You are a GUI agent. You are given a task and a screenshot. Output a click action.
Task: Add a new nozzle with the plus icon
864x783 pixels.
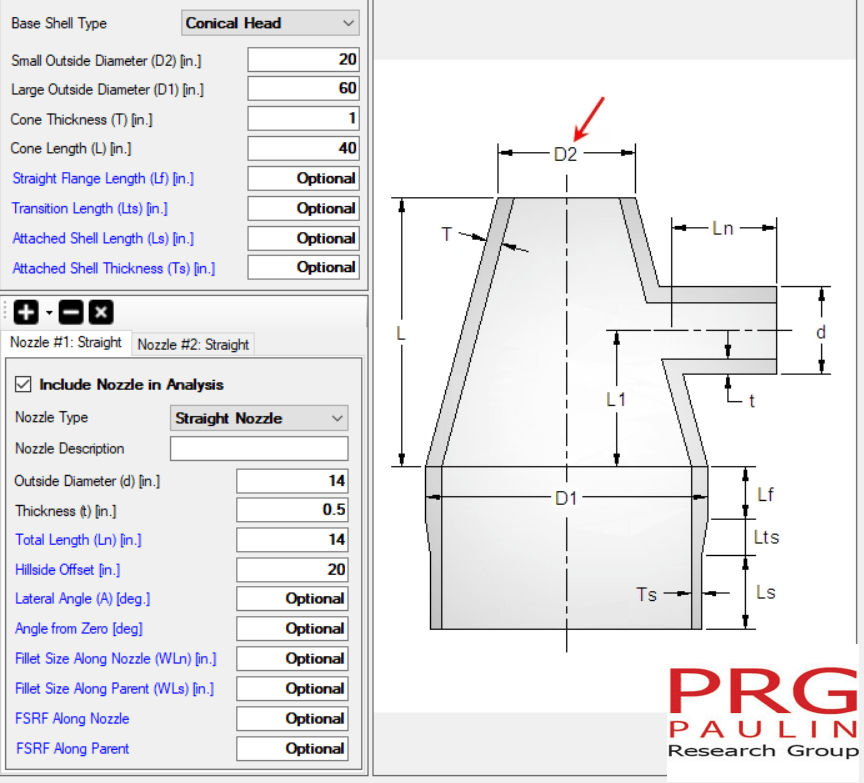tap(25, 312)
